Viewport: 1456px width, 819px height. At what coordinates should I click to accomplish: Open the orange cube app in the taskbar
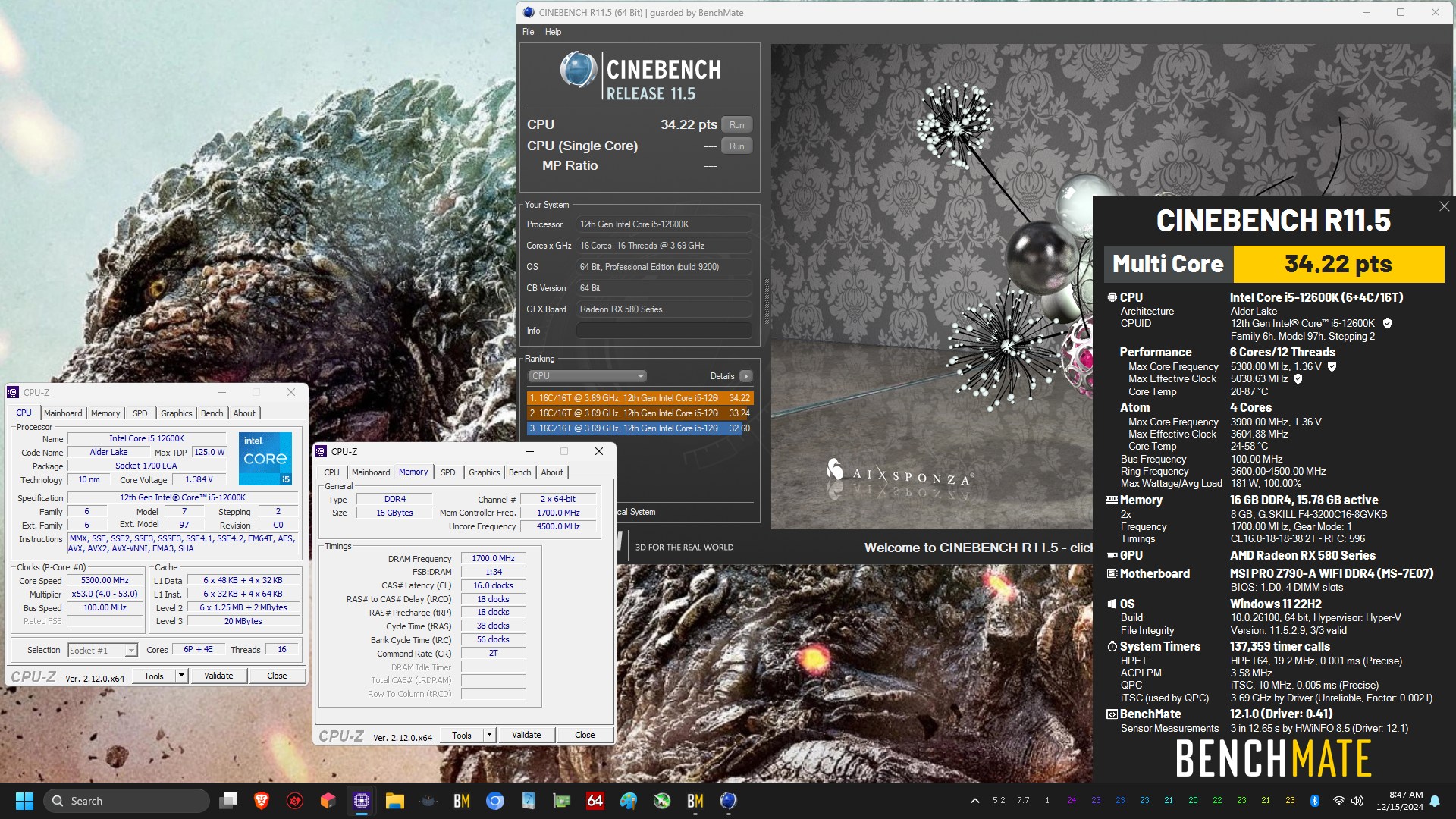[x=328, y=801]
